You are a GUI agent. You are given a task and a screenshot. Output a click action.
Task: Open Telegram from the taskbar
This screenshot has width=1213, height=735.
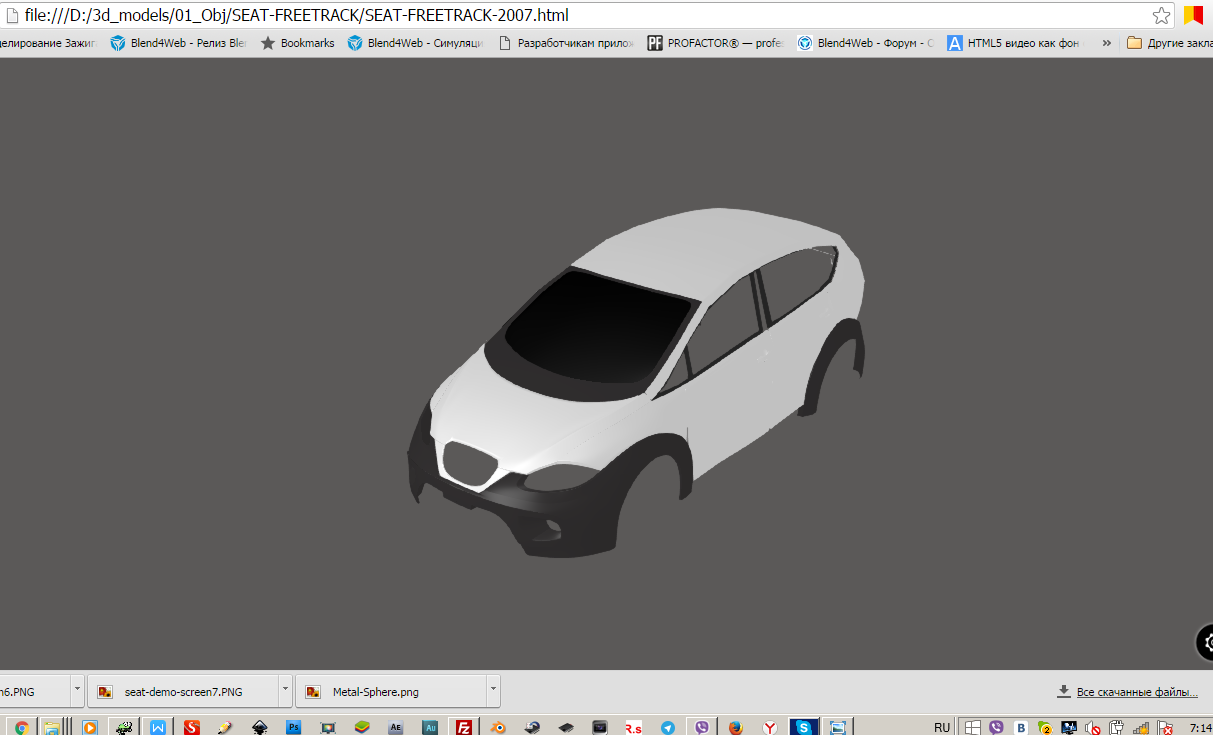coord(668,727)
